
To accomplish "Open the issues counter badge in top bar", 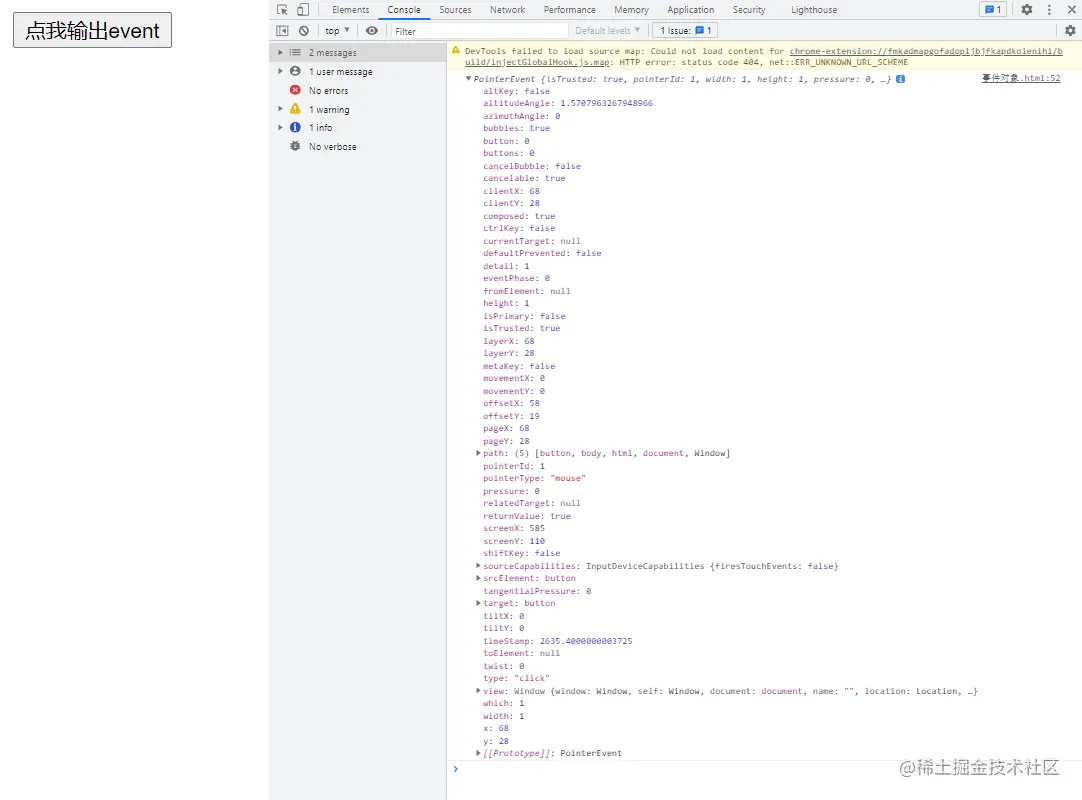I will pos(993,10).
